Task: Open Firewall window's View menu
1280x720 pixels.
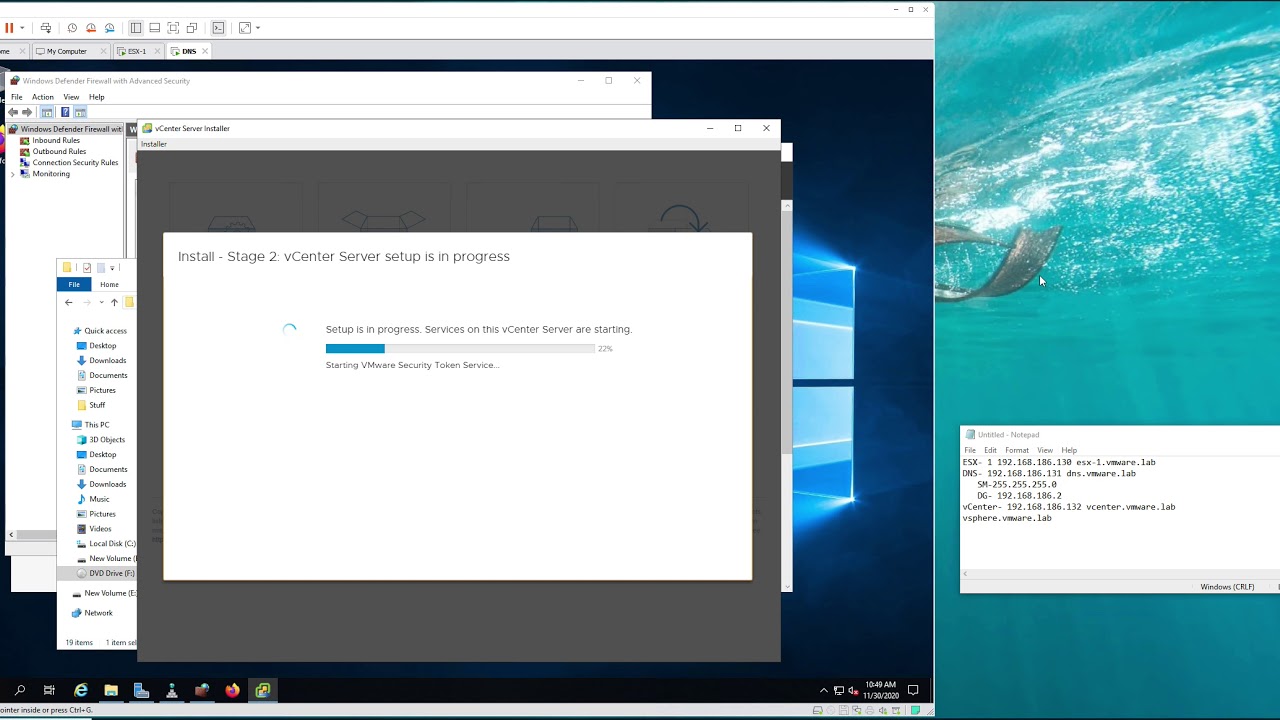Action: (71, 97)
